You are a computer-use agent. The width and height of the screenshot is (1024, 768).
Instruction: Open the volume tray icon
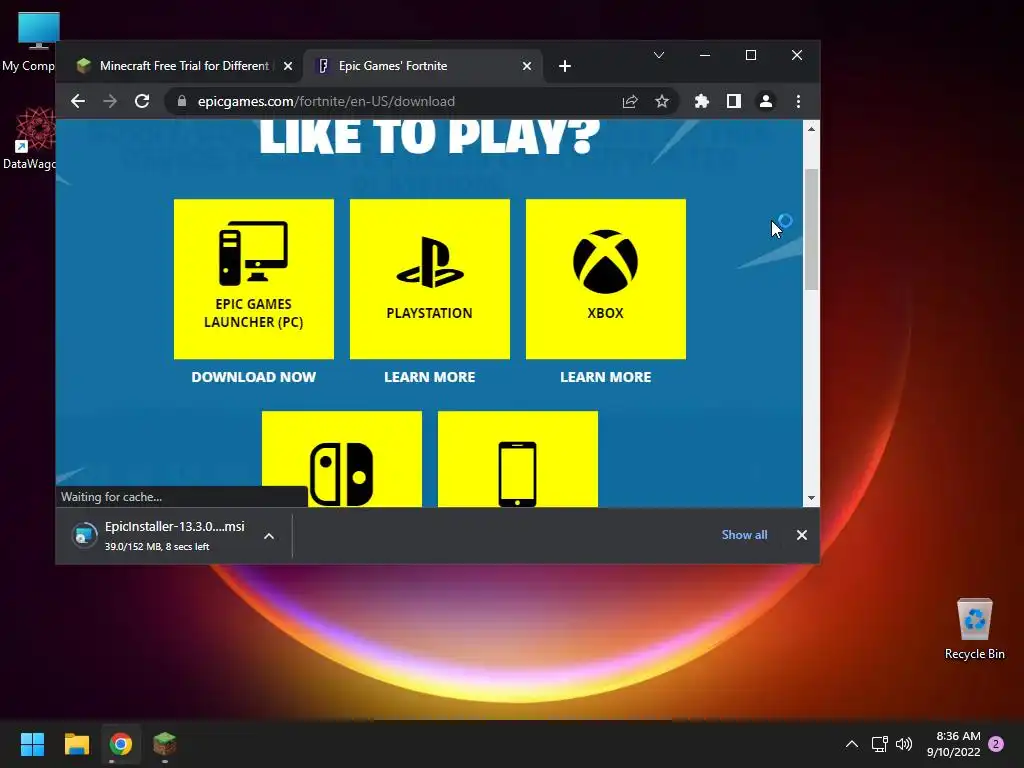pyautogui.click(x=904, y=744)
